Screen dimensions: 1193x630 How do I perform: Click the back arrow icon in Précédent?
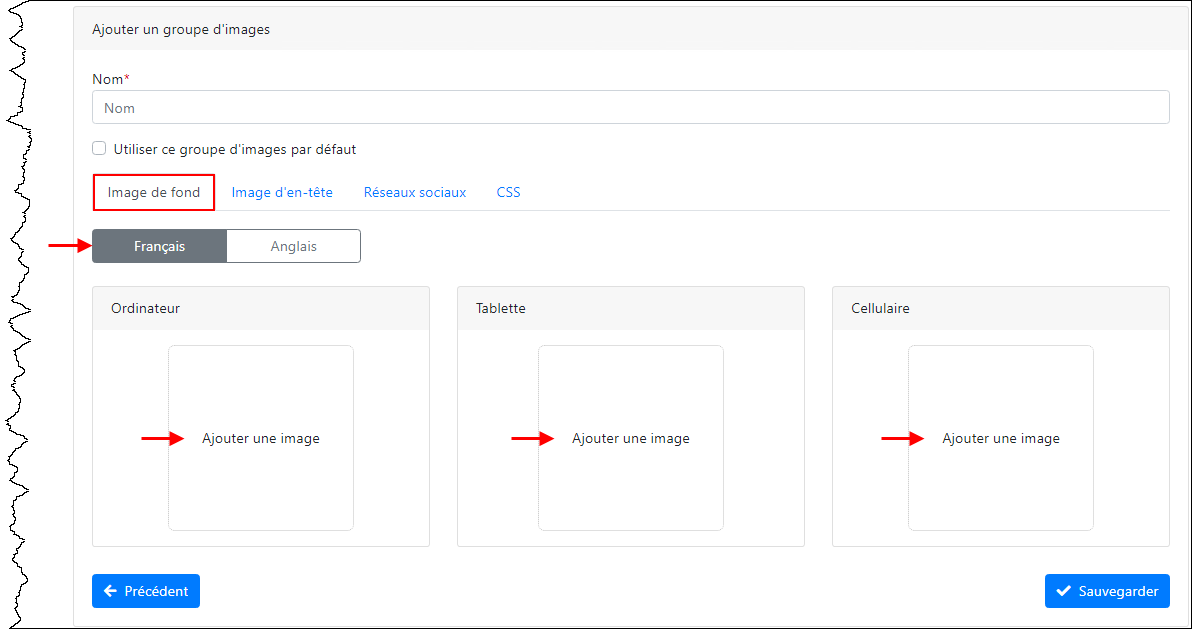(x=112, y=591)
